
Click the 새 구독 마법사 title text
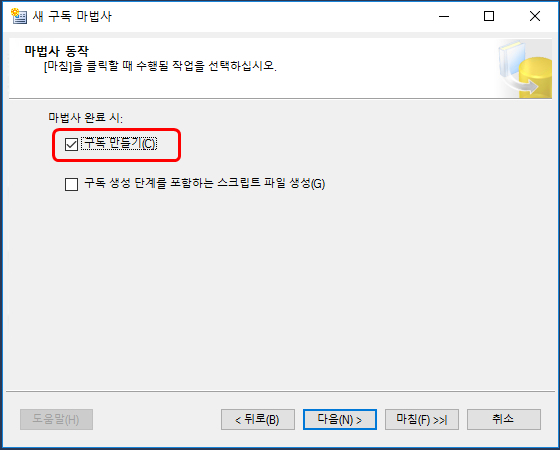click(72, 16)
